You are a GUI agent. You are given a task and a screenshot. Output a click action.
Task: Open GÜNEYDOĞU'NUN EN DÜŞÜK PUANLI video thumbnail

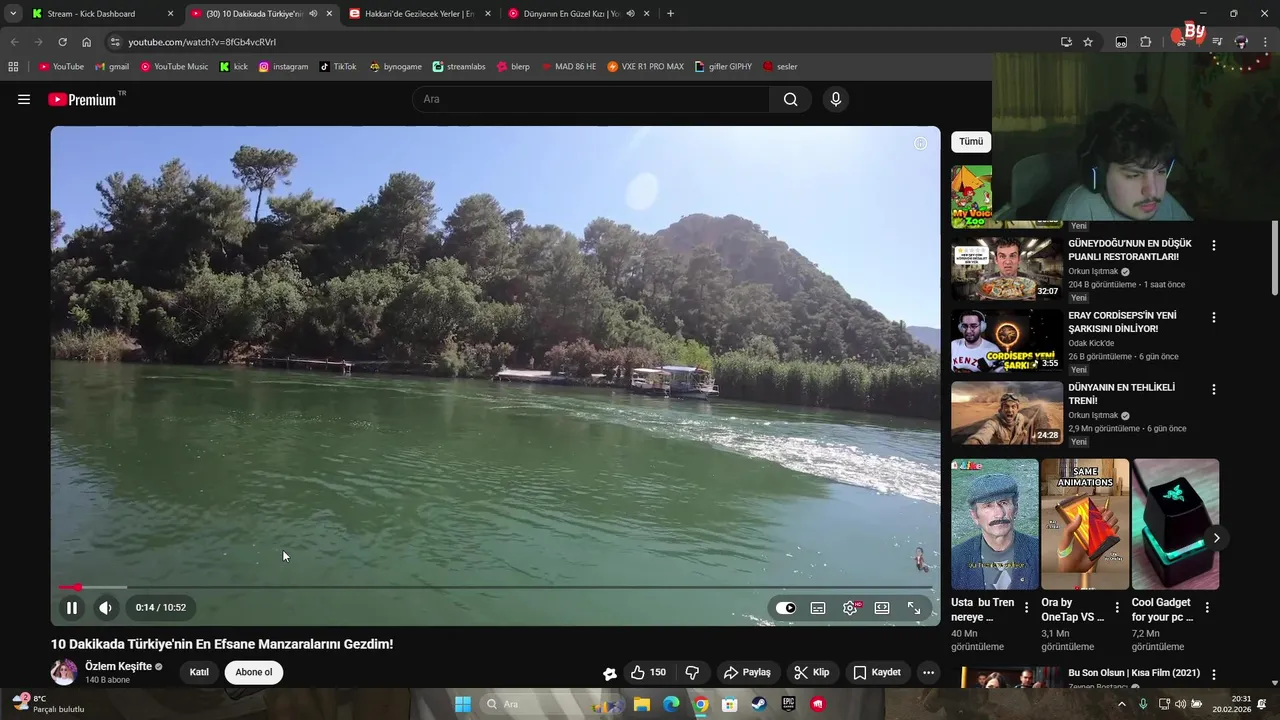[x=1006, y=269]
